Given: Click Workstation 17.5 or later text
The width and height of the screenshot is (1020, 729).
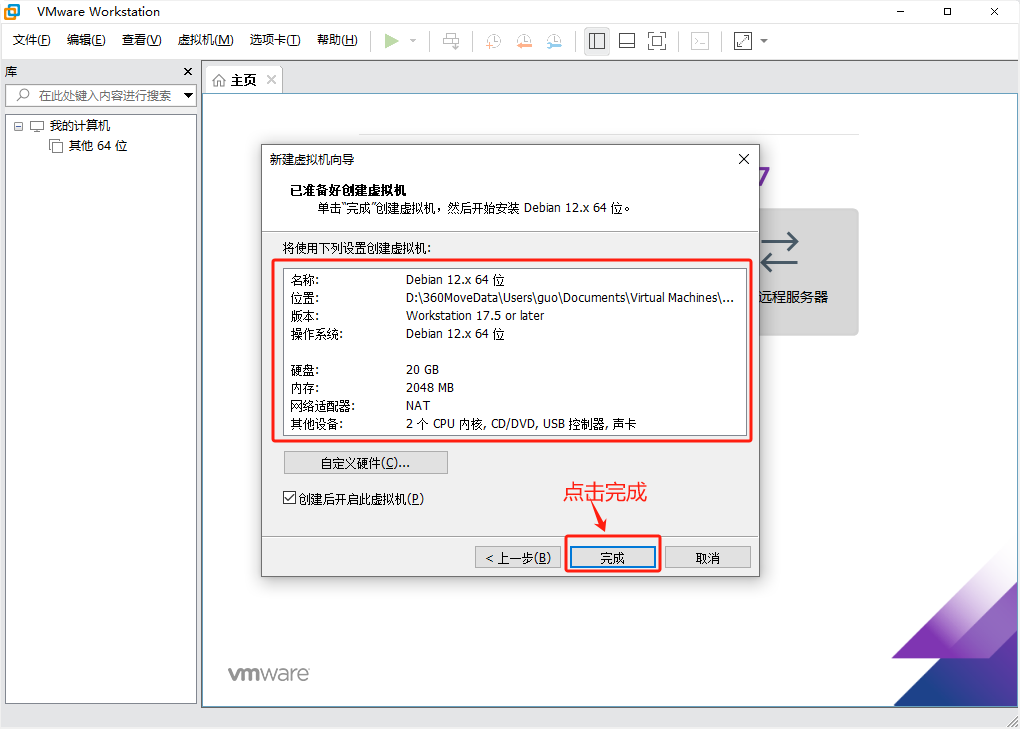Looking at the screenshot, I should point(475,315).
